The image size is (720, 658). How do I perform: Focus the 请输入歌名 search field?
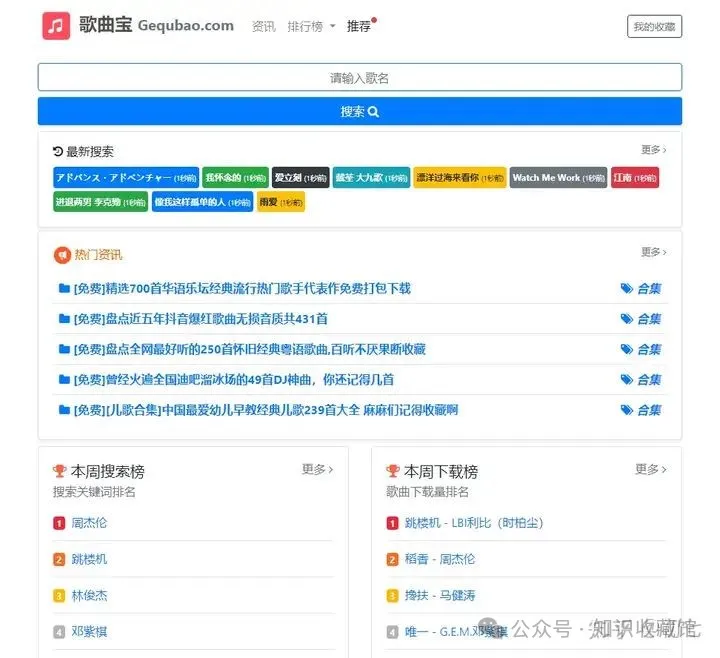pos(360,78)
